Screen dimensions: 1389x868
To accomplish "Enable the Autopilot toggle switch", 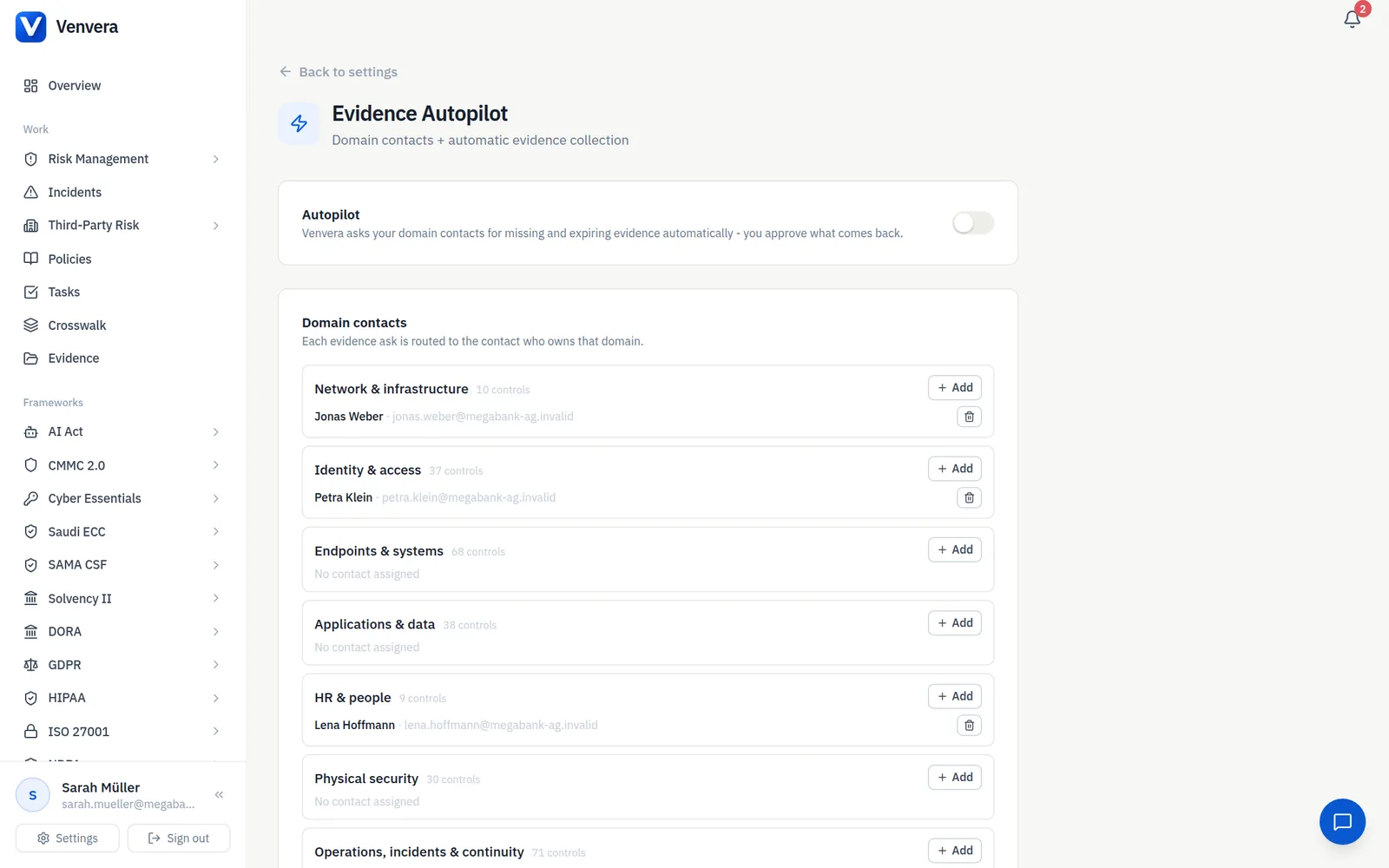I will (x=972, y=223).
